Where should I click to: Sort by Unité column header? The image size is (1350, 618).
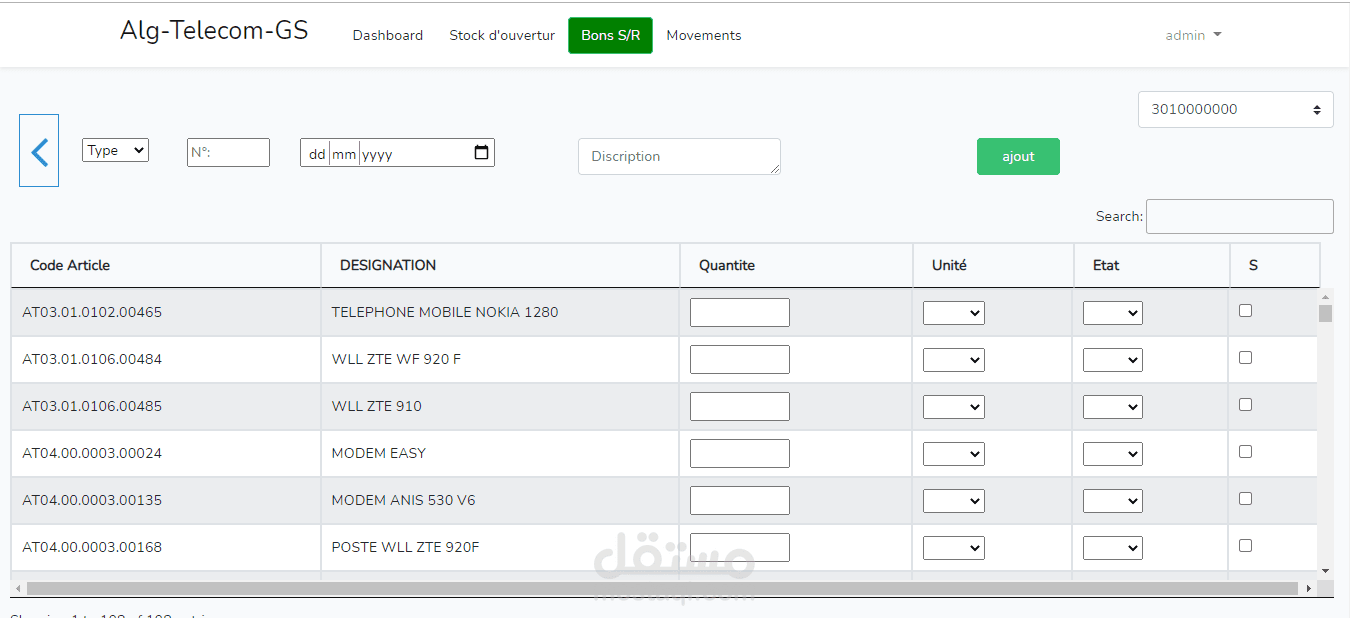(993, 265)
